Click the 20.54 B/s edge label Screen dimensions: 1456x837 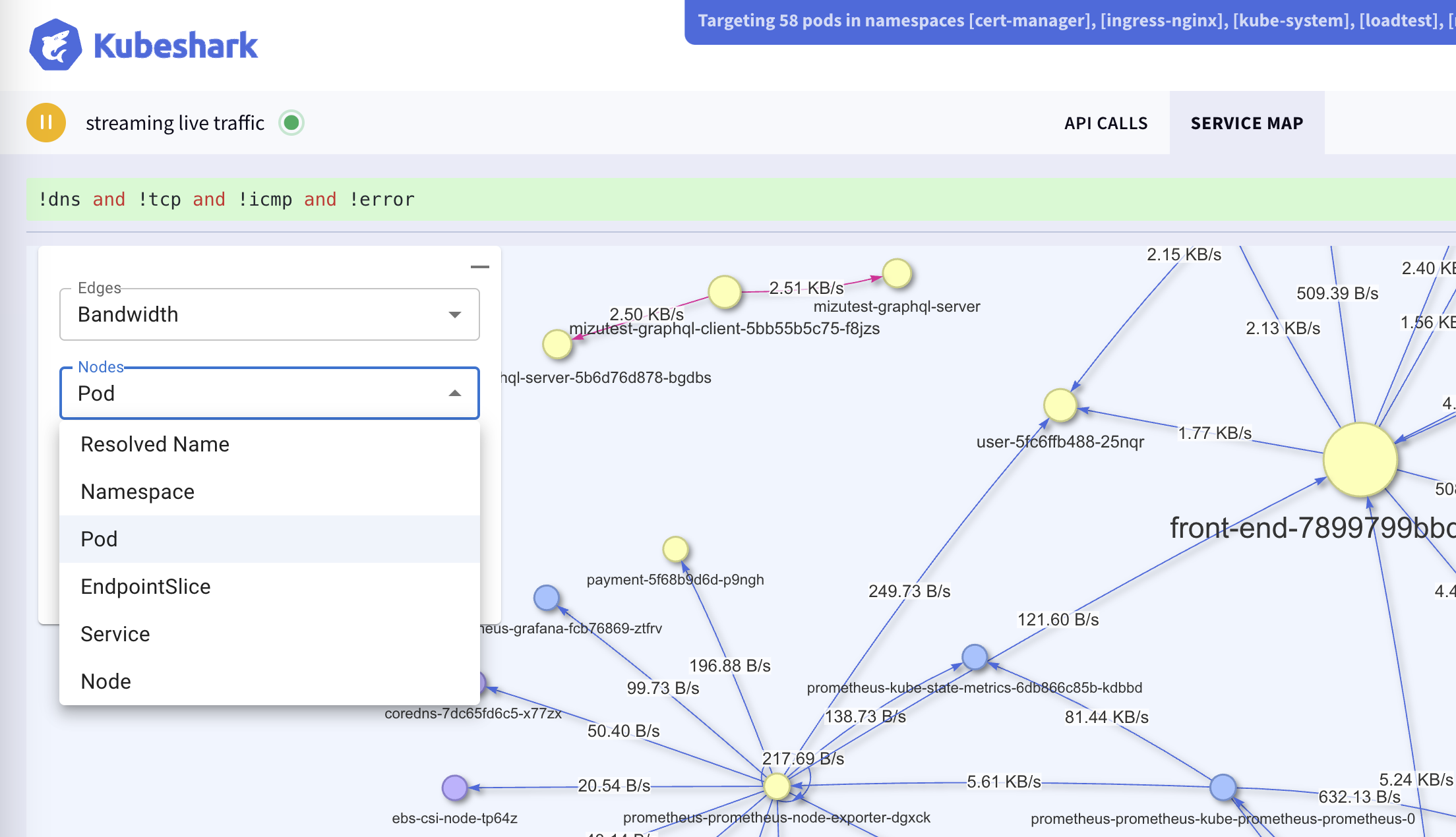pyautogui.click(x=614, y=786)
